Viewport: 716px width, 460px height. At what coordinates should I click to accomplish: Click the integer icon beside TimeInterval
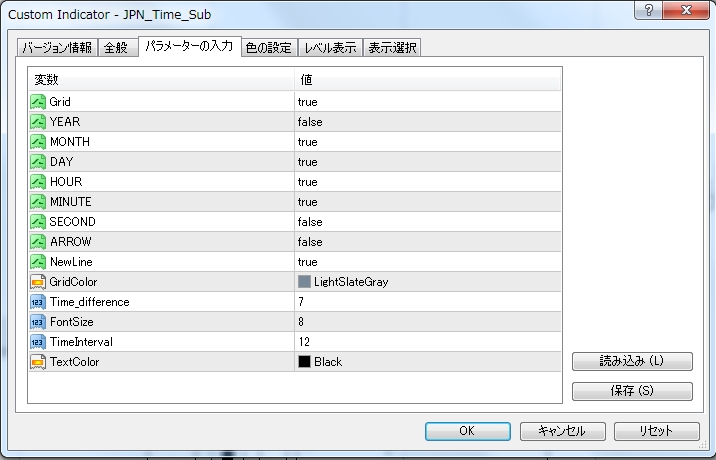38,342
